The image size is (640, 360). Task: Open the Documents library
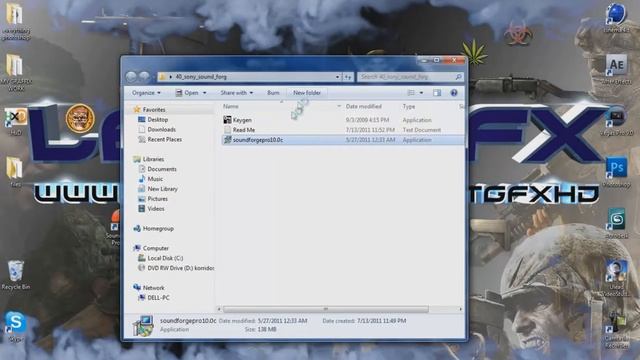pos(162,169)
